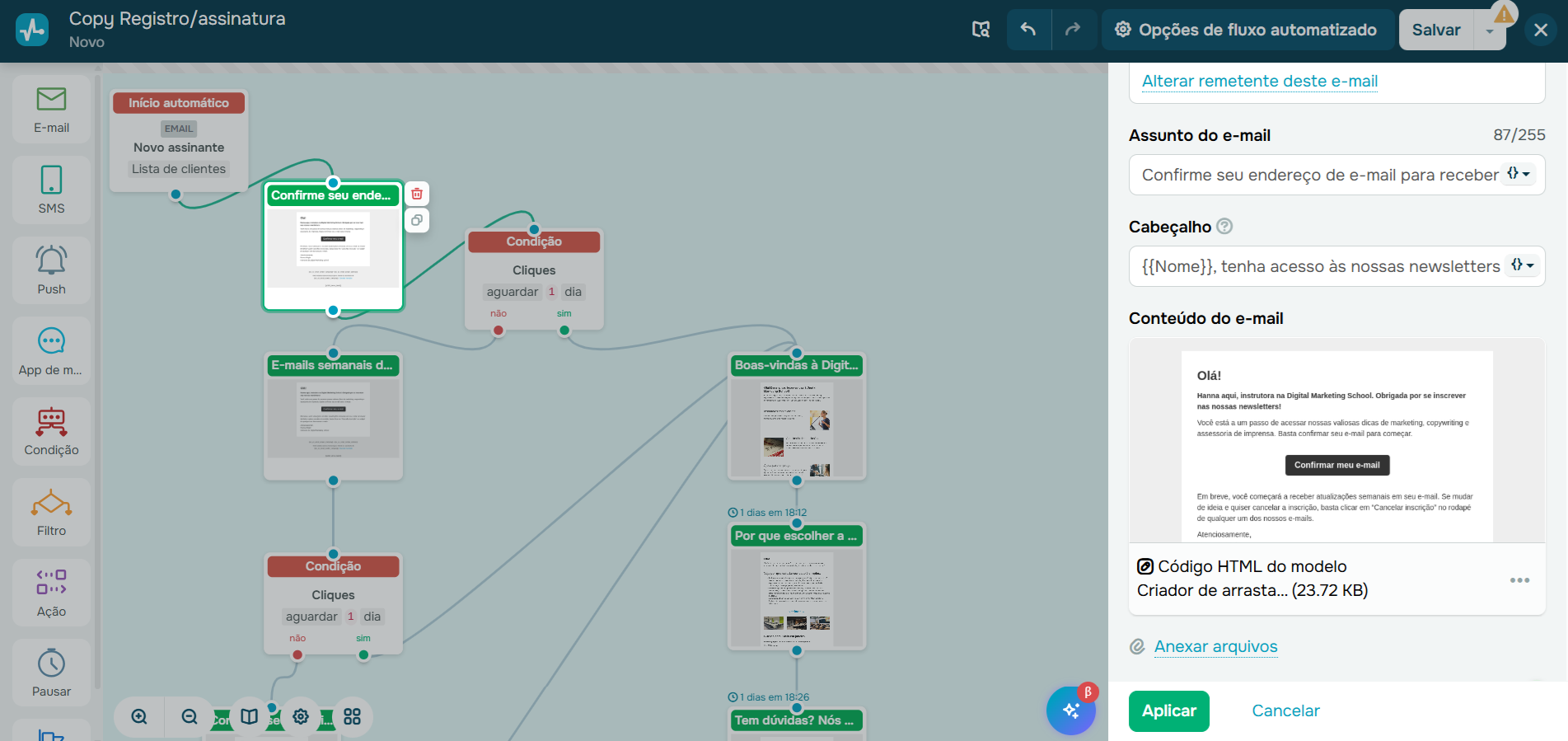Click Lista de clientes label

(179, 169)
